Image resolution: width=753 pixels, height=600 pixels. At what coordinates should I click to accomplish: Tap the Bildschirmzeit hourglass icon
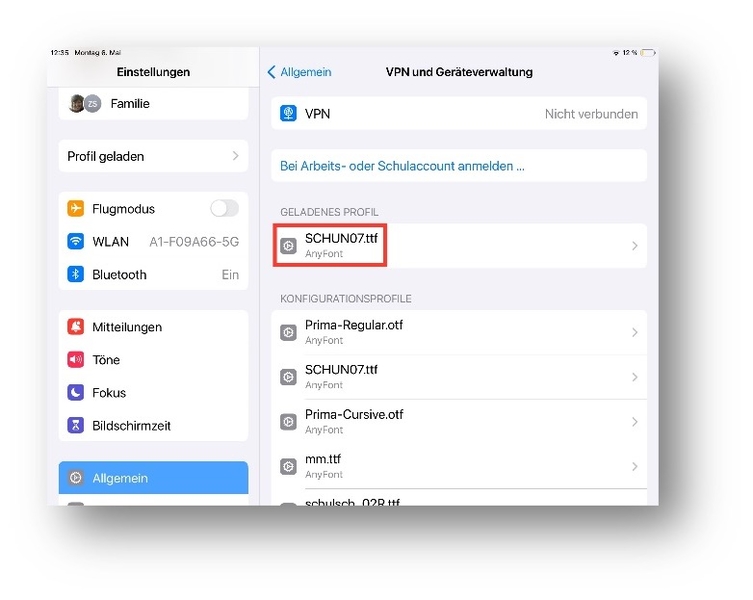point(75,426)
